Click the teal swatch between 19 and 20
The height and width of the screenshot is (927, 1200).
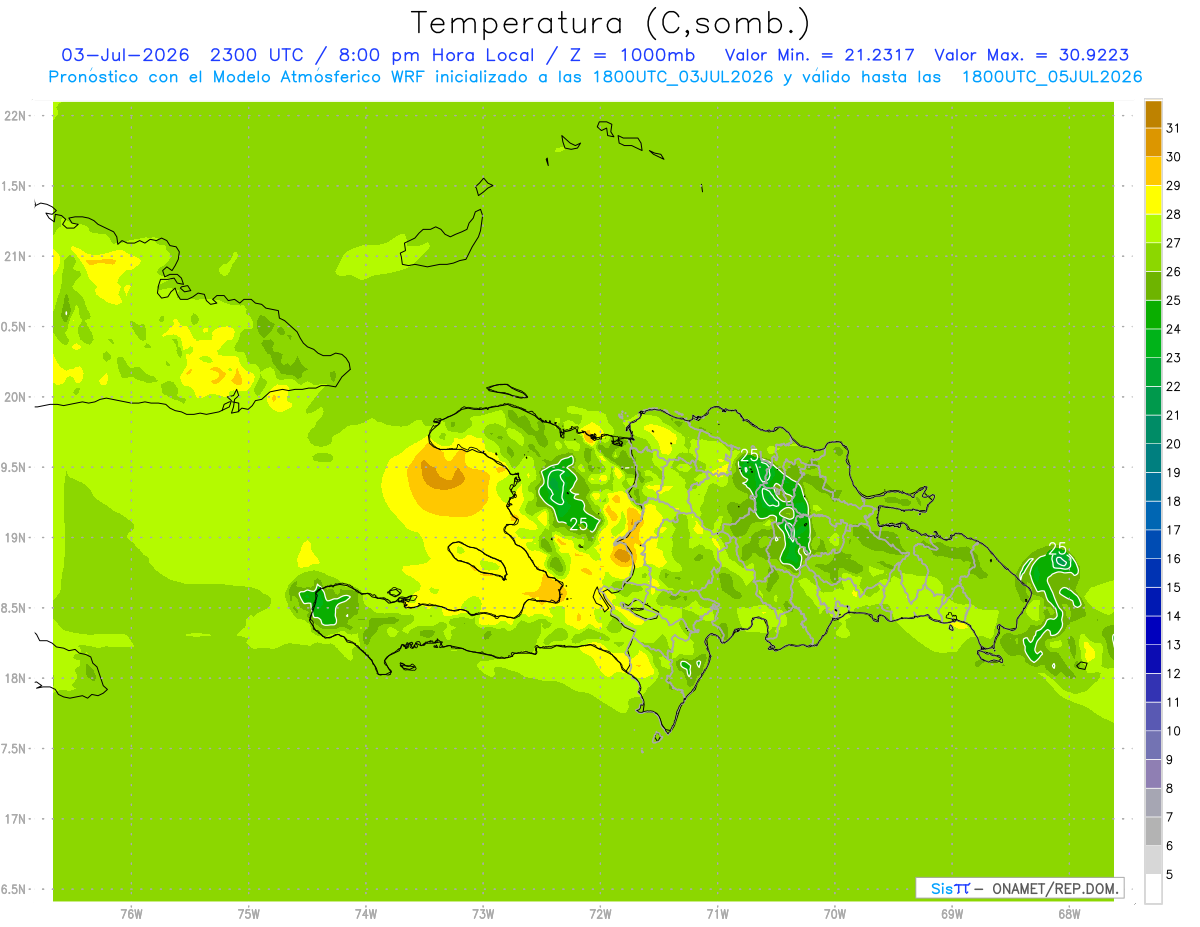1153,458
